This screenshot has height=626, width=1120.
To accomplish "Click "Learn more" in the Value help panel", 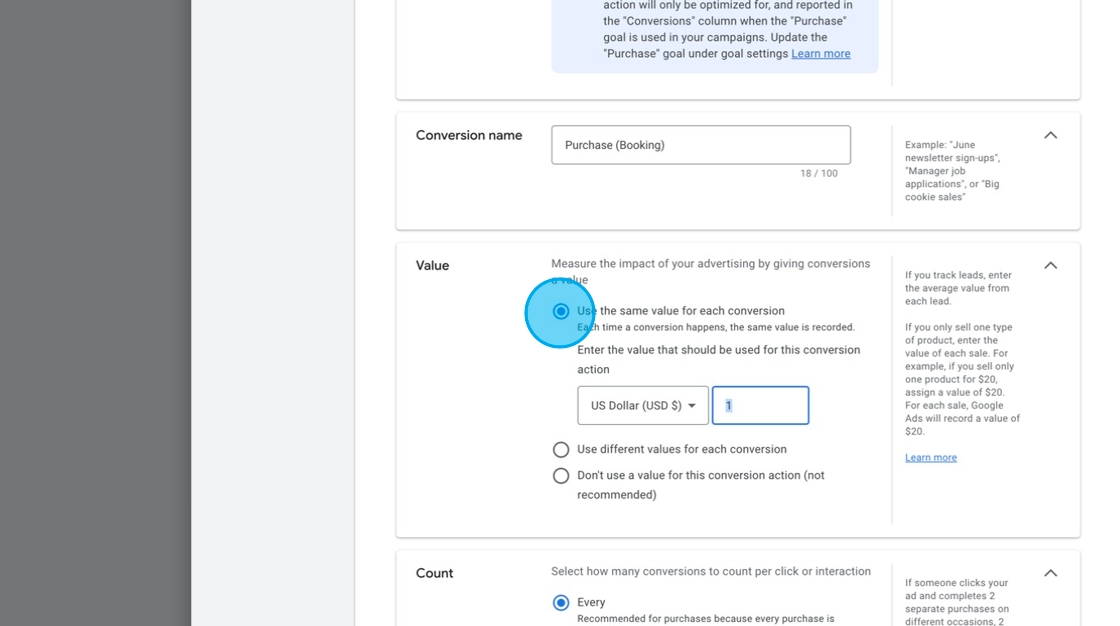I will click(x=930, y=457).
